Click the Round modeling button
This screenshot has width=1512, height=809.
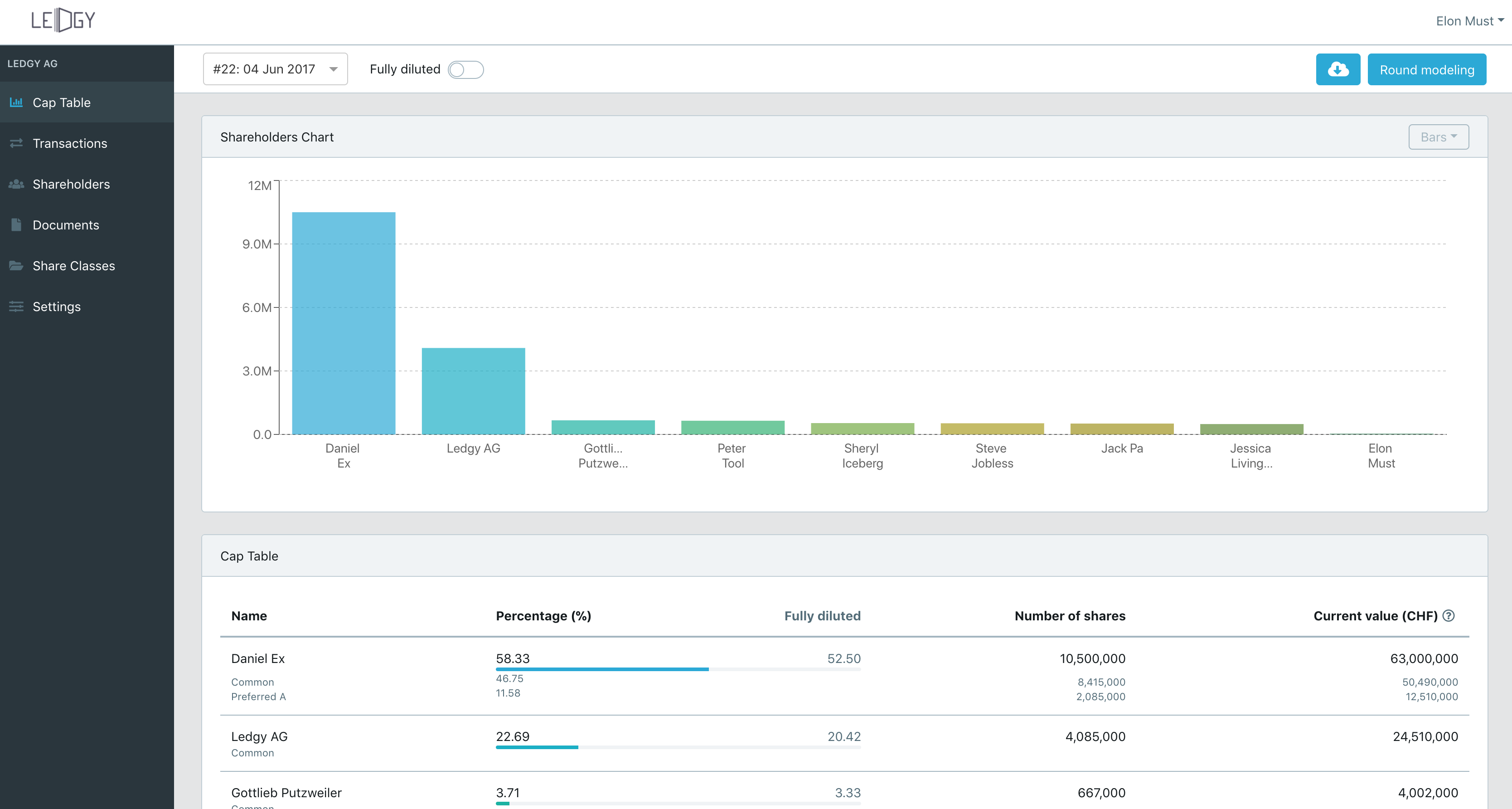click(x=1426, y=69)
